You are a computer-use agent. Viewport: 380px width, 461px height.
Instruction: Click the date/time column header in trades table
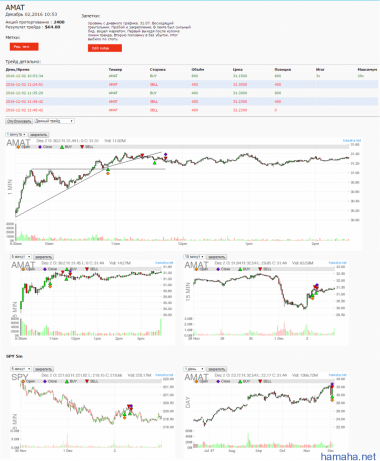[18, 70]
